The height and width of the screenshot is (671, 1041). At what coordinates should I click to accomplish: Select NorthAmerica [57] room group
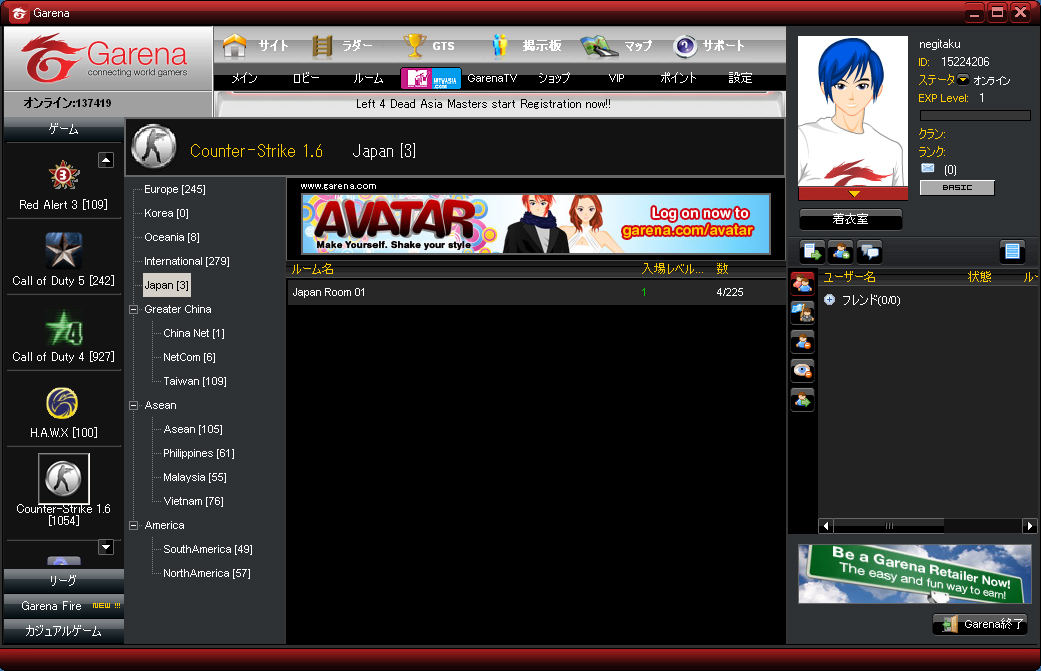tap(206, 573)
